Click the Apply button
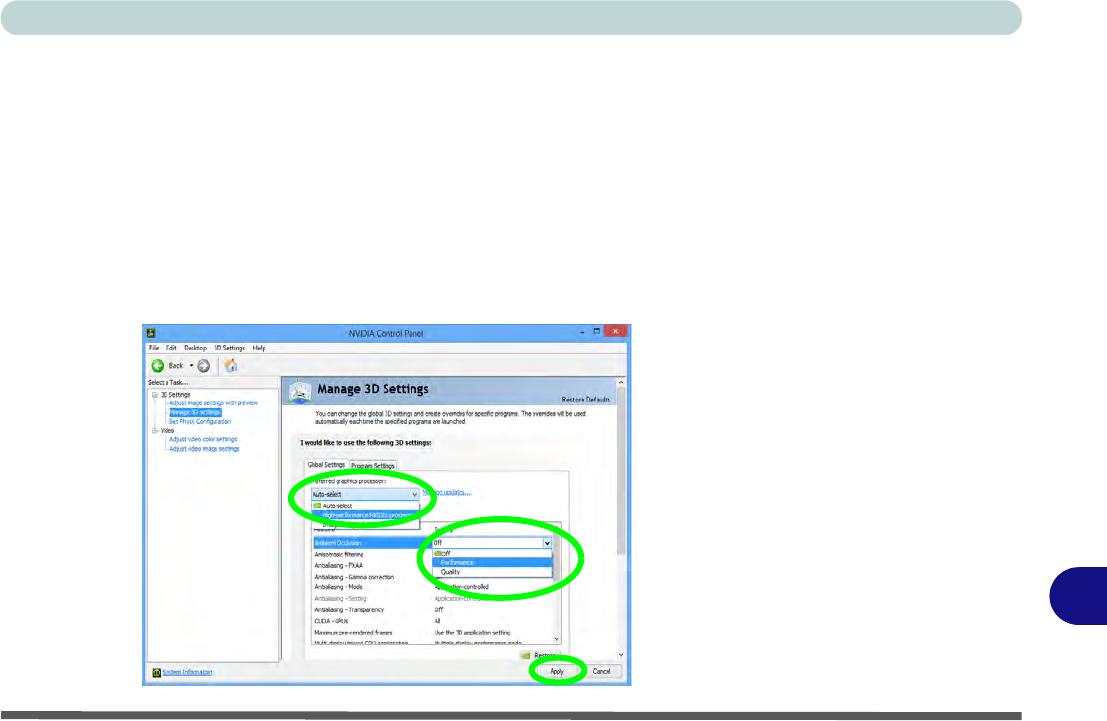The image size is (1107, 721). [x=557, y=672]
